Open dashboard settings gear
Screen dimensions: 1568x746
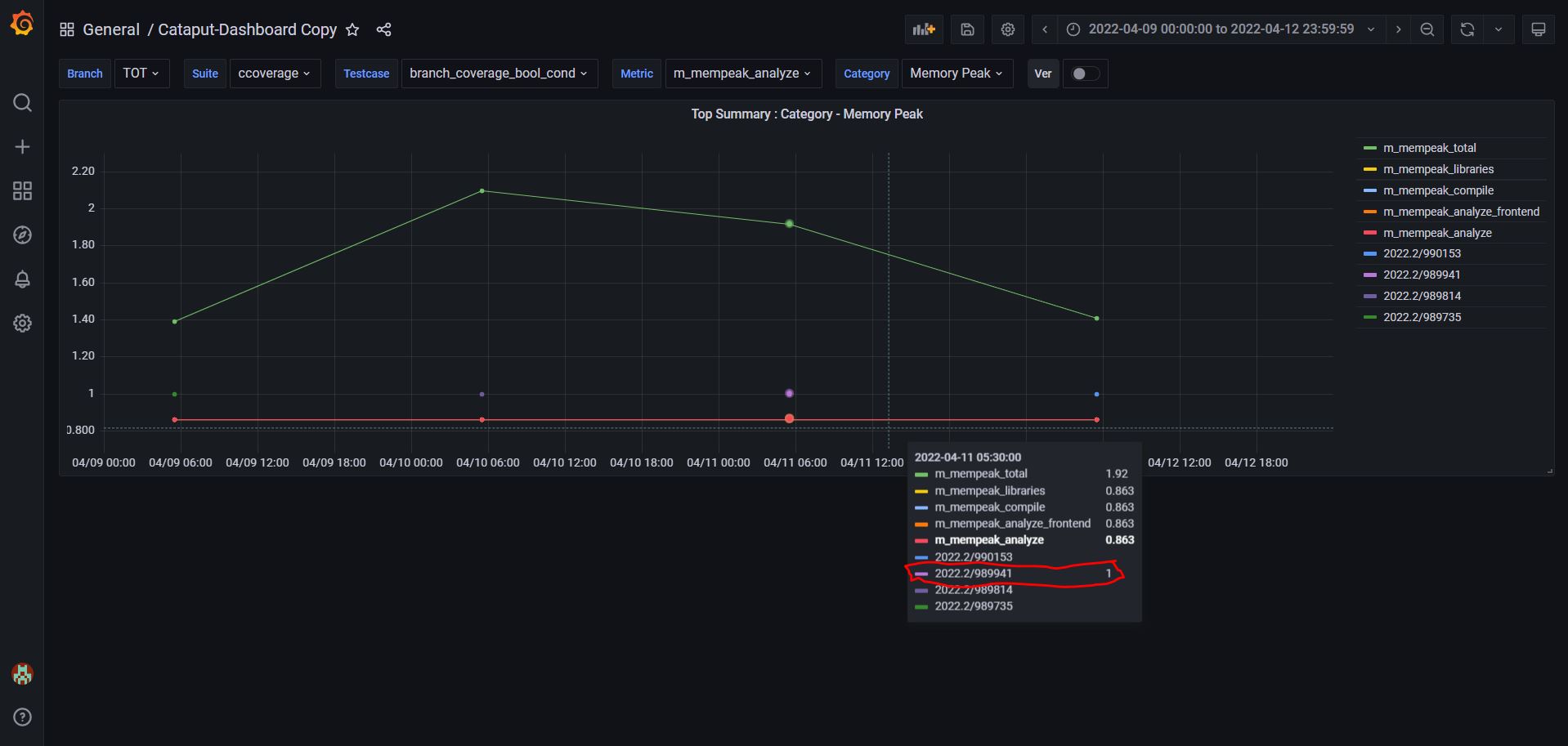pyautogui.click(x=1007, y=29)
